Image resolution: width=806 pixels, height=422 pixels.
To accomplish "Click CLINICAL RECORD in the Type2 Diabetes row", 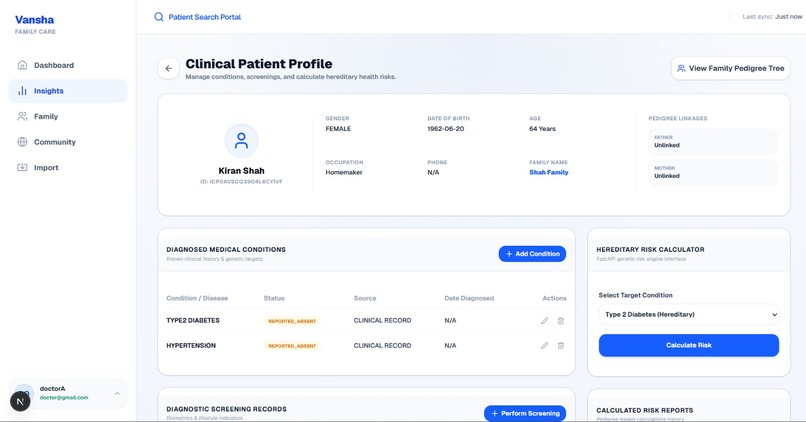I will [382, 320].
